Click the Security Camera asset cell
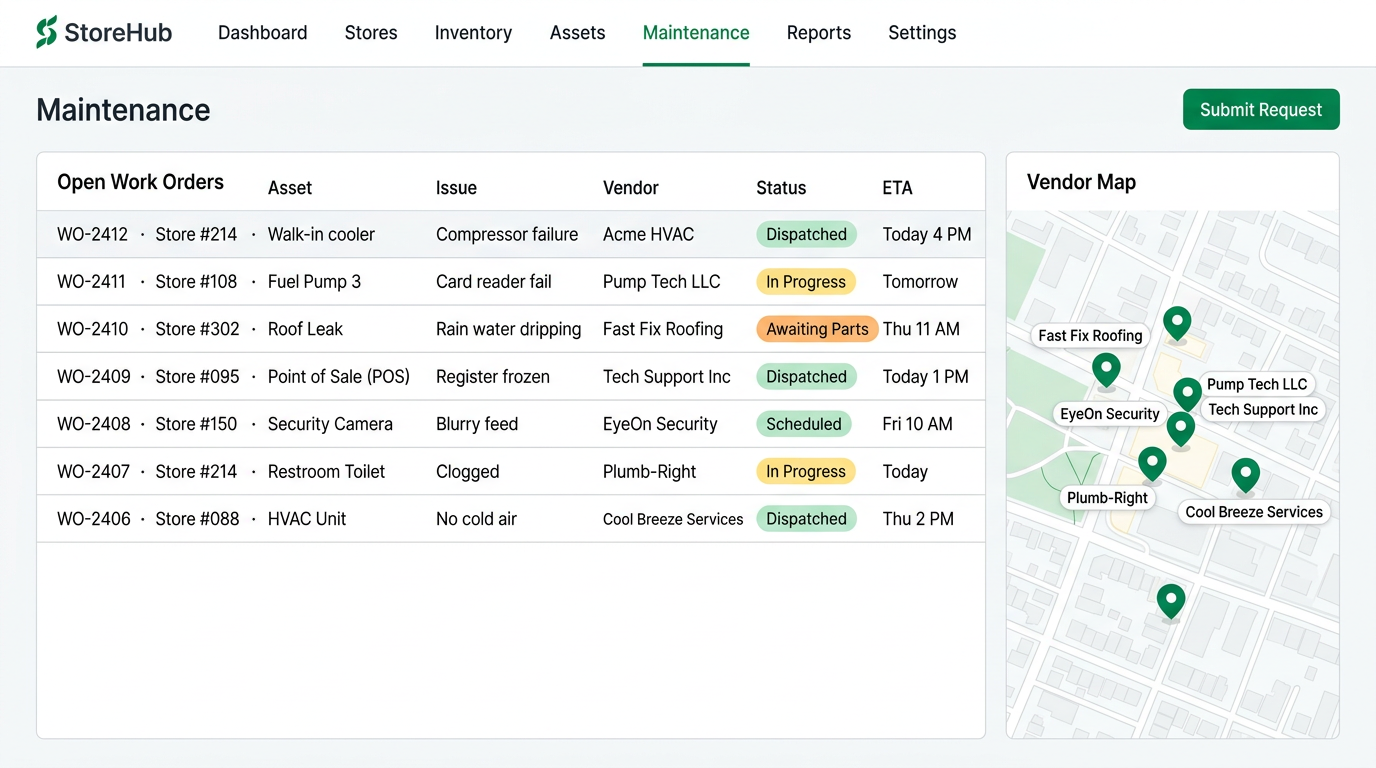 point(330,424)
